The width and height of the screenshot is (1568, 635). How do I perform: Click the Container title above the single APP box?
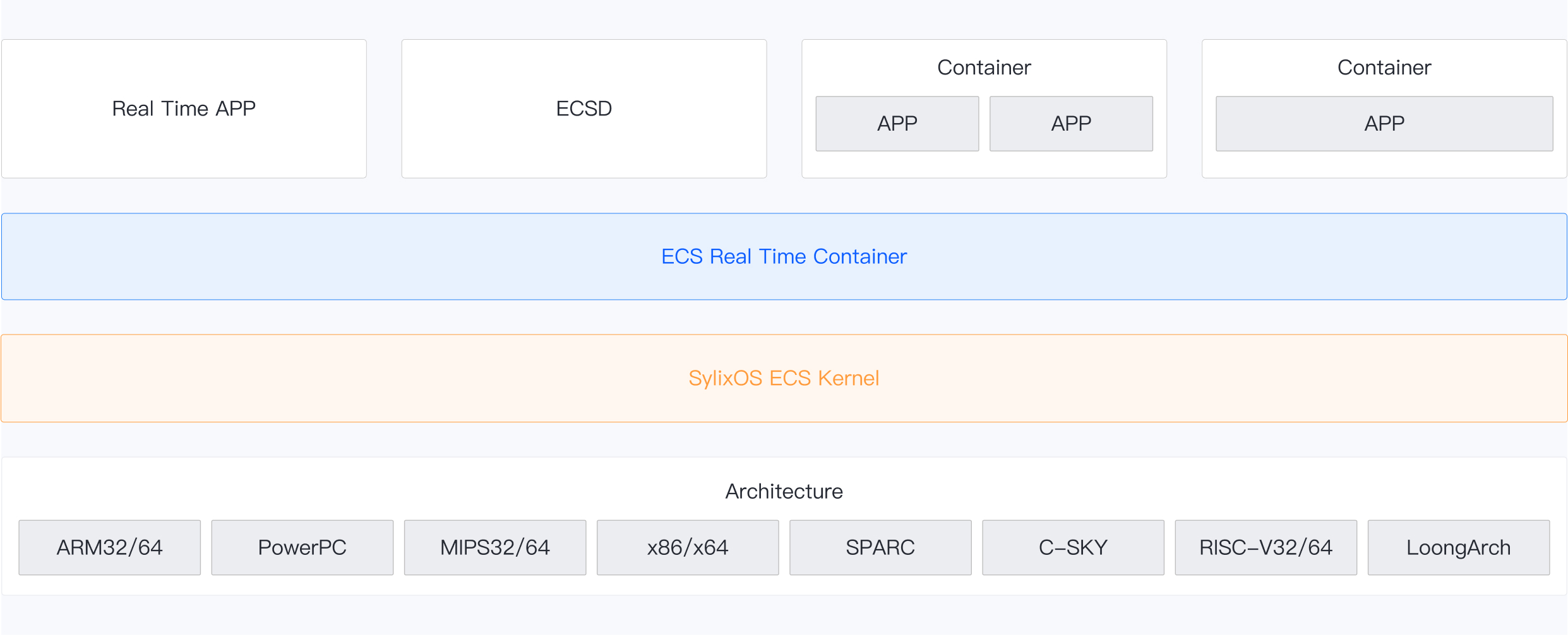point(1384,68)
